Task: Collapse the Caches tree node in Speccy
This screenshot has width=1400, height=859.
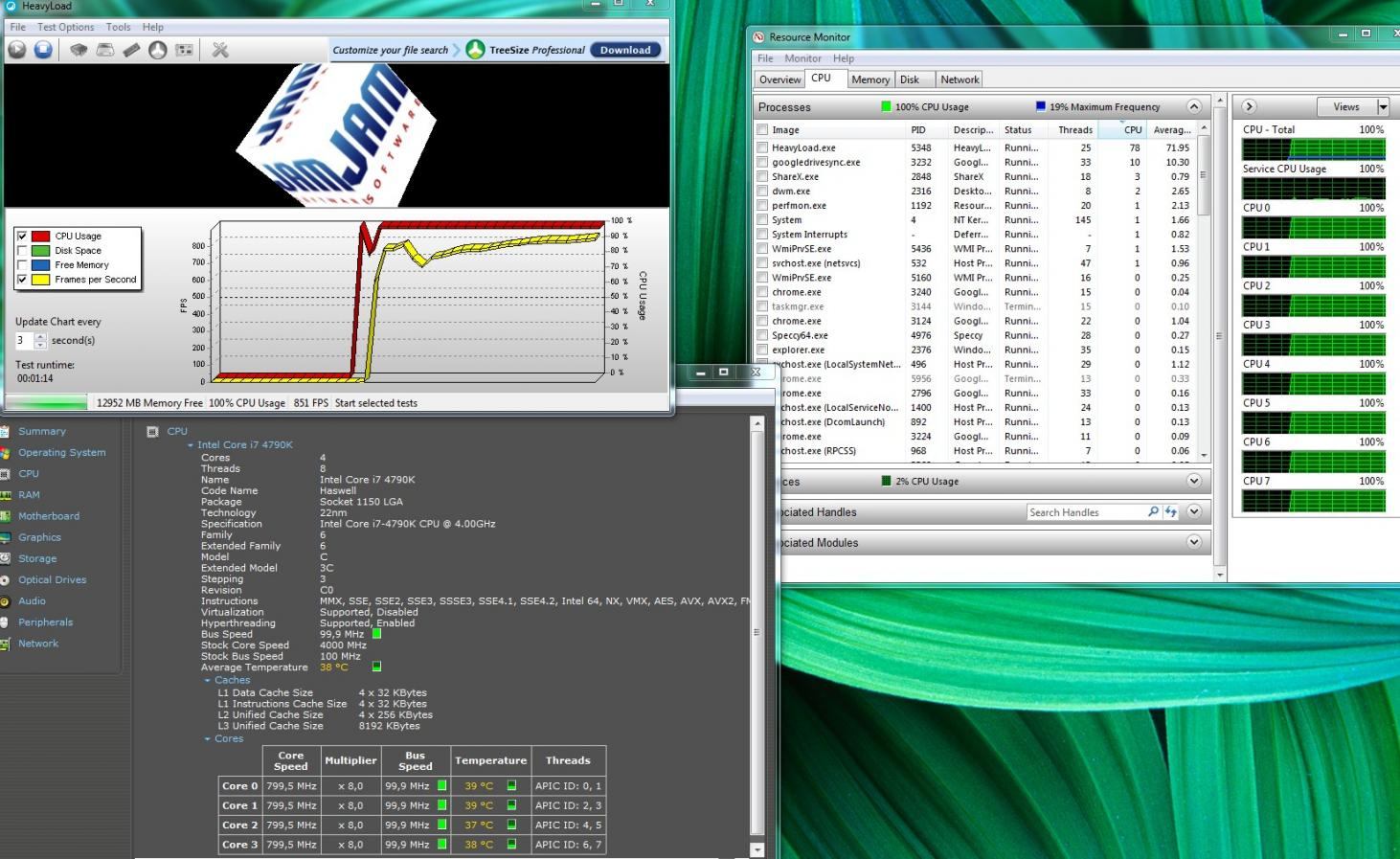Action: [208, 680]
